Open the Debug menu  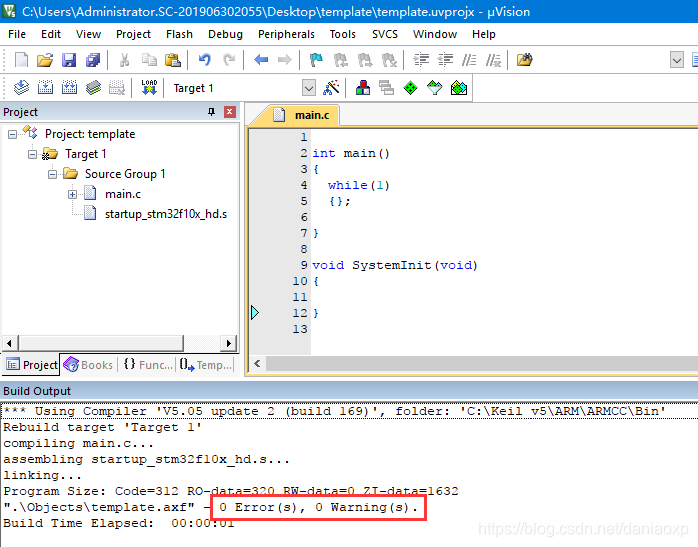225,34
